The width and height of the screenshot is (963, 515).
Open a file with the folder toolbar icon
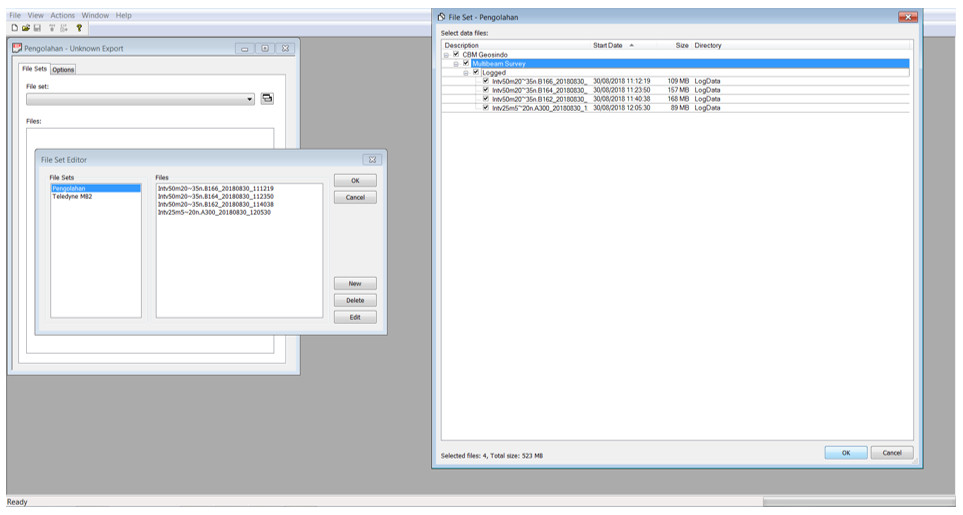26,28
